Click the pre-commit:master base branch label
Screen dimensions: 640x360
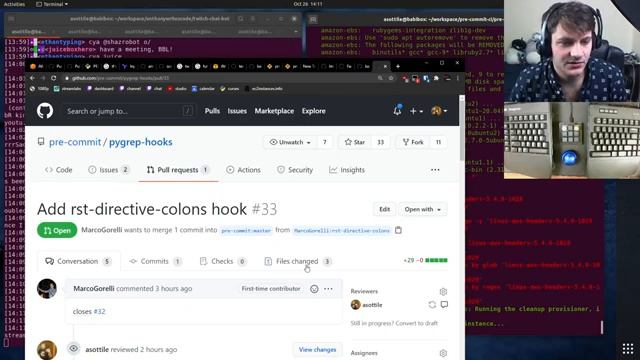click(246, 230)
